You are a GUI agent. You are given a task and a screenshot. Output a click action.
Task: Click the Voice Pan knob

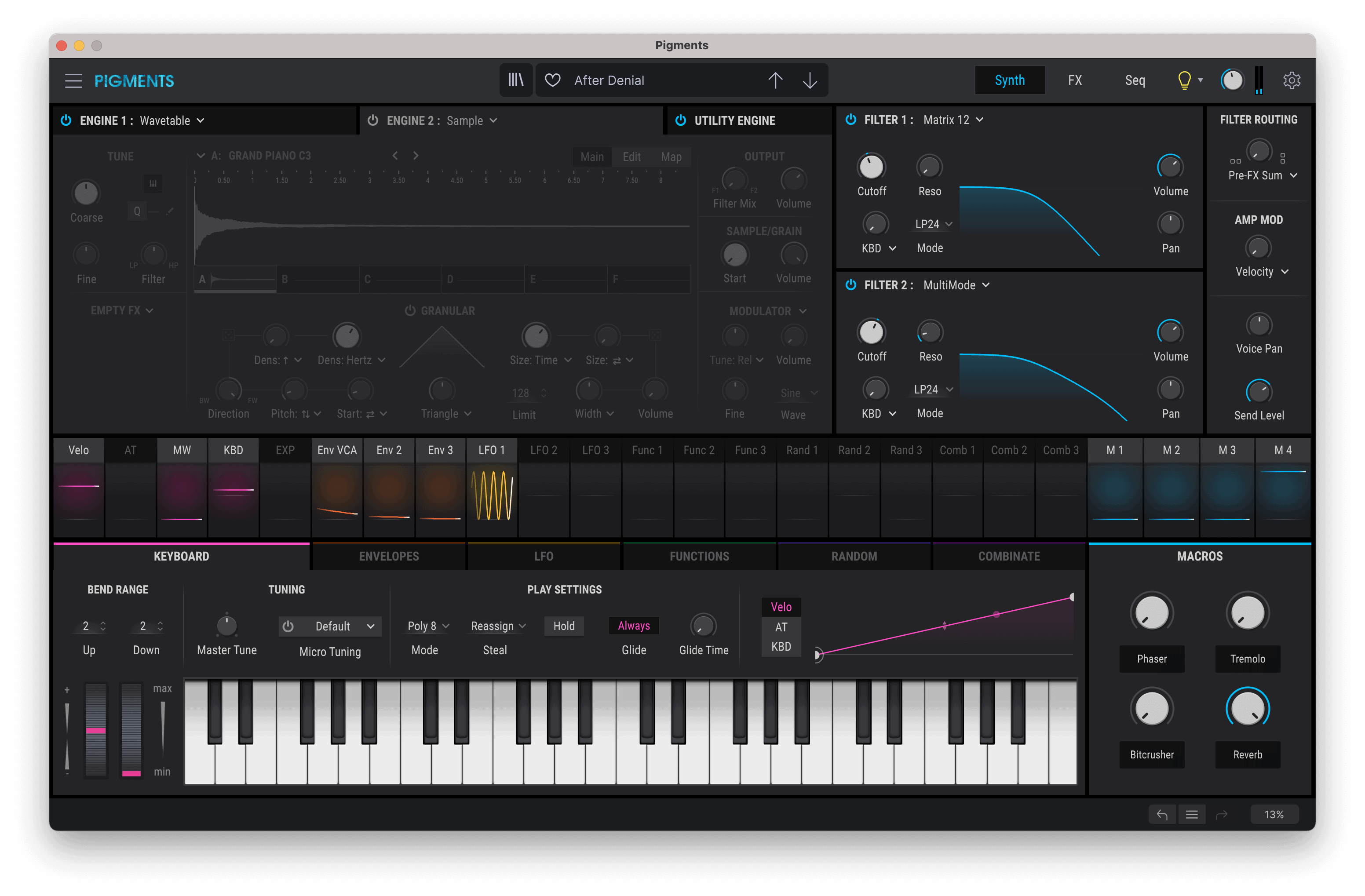tap(1258, 325)
